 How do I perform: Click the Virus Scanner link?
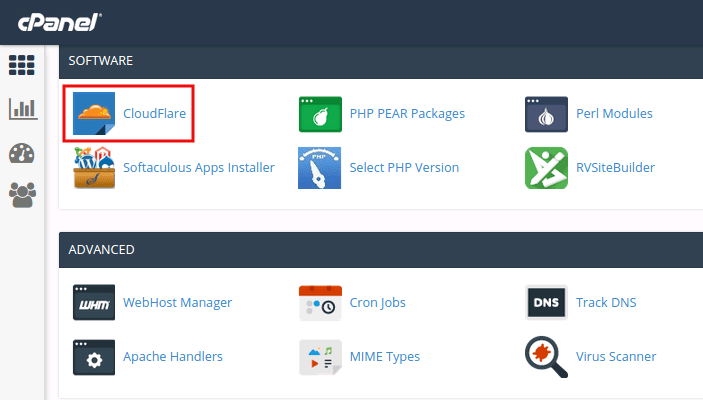[616, 357]
